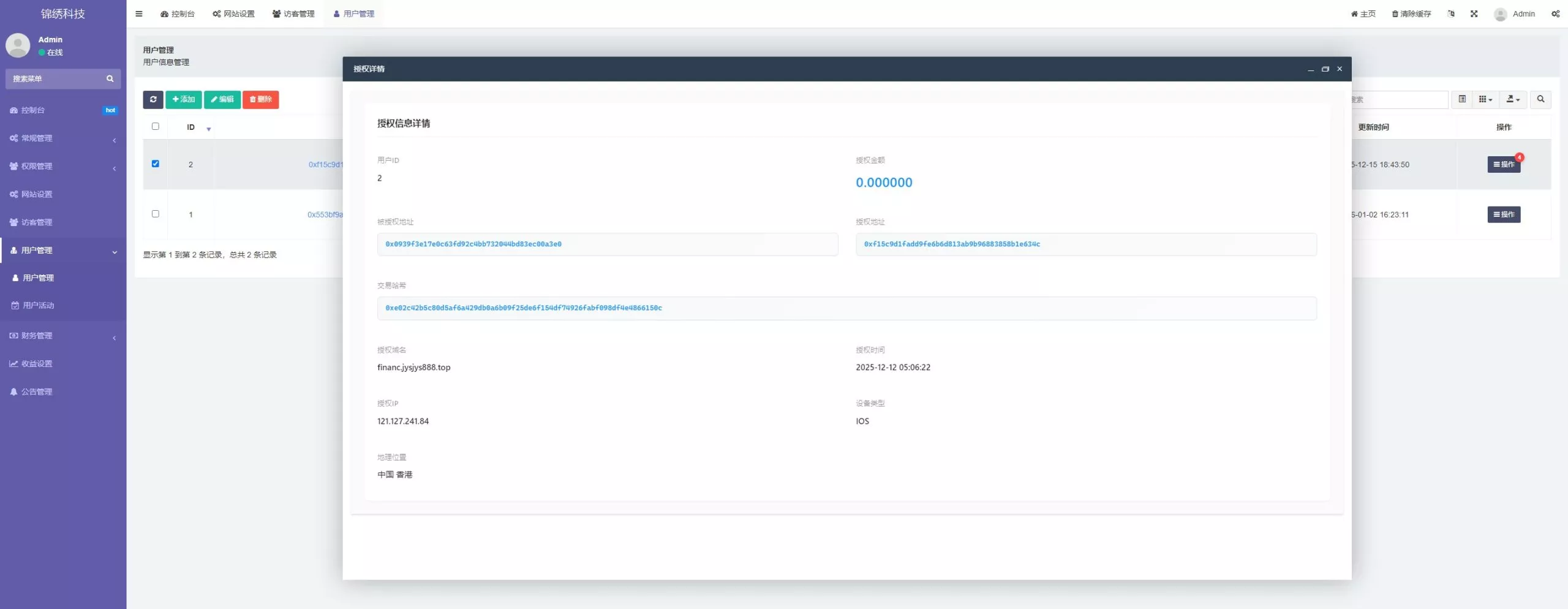Toggle the table card view icon
Screen dimensions: 1568x609
tap(1462, 99)
